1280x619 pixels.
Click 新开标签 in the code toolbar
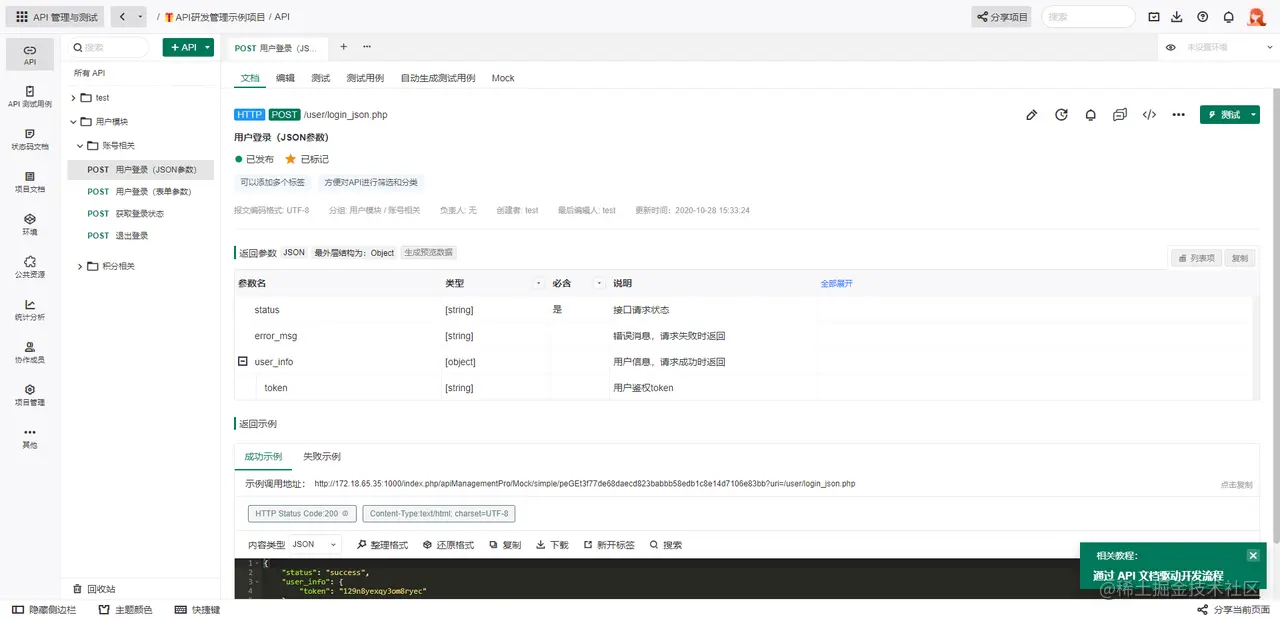coord(608,545)
